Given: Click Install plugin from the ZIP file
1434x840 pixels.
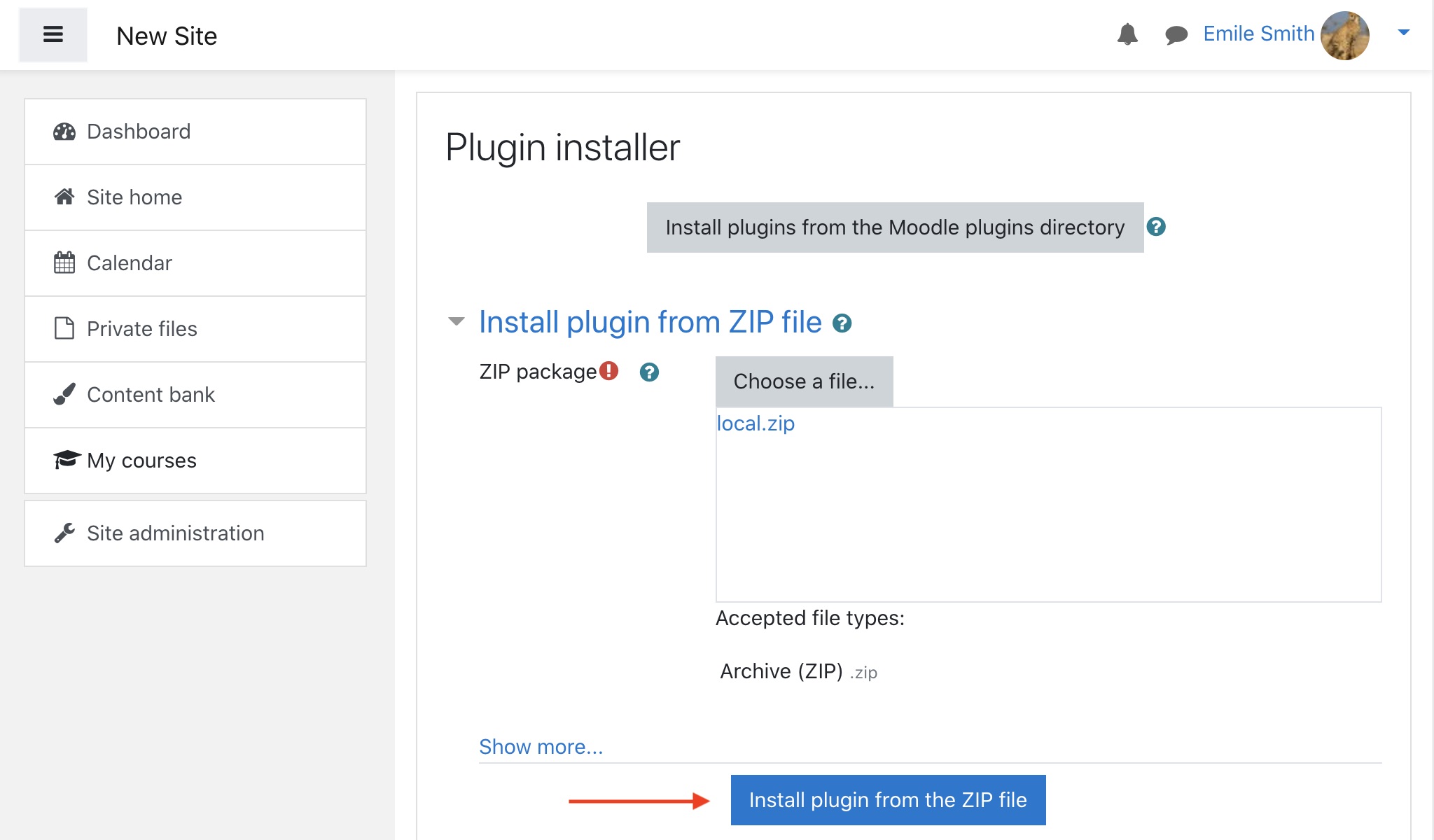Looking at the screenshot, I should coord(888,800).
